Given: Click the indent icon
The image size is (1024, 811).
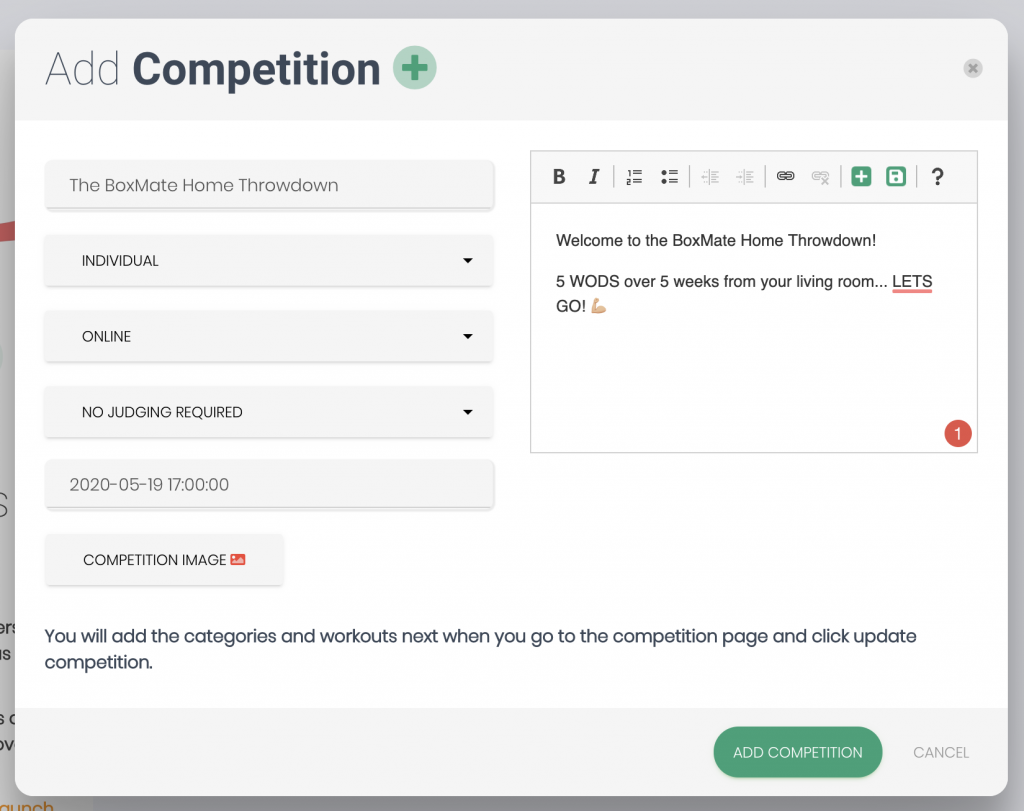Looking at the screenshot, I should click(745, 176).
